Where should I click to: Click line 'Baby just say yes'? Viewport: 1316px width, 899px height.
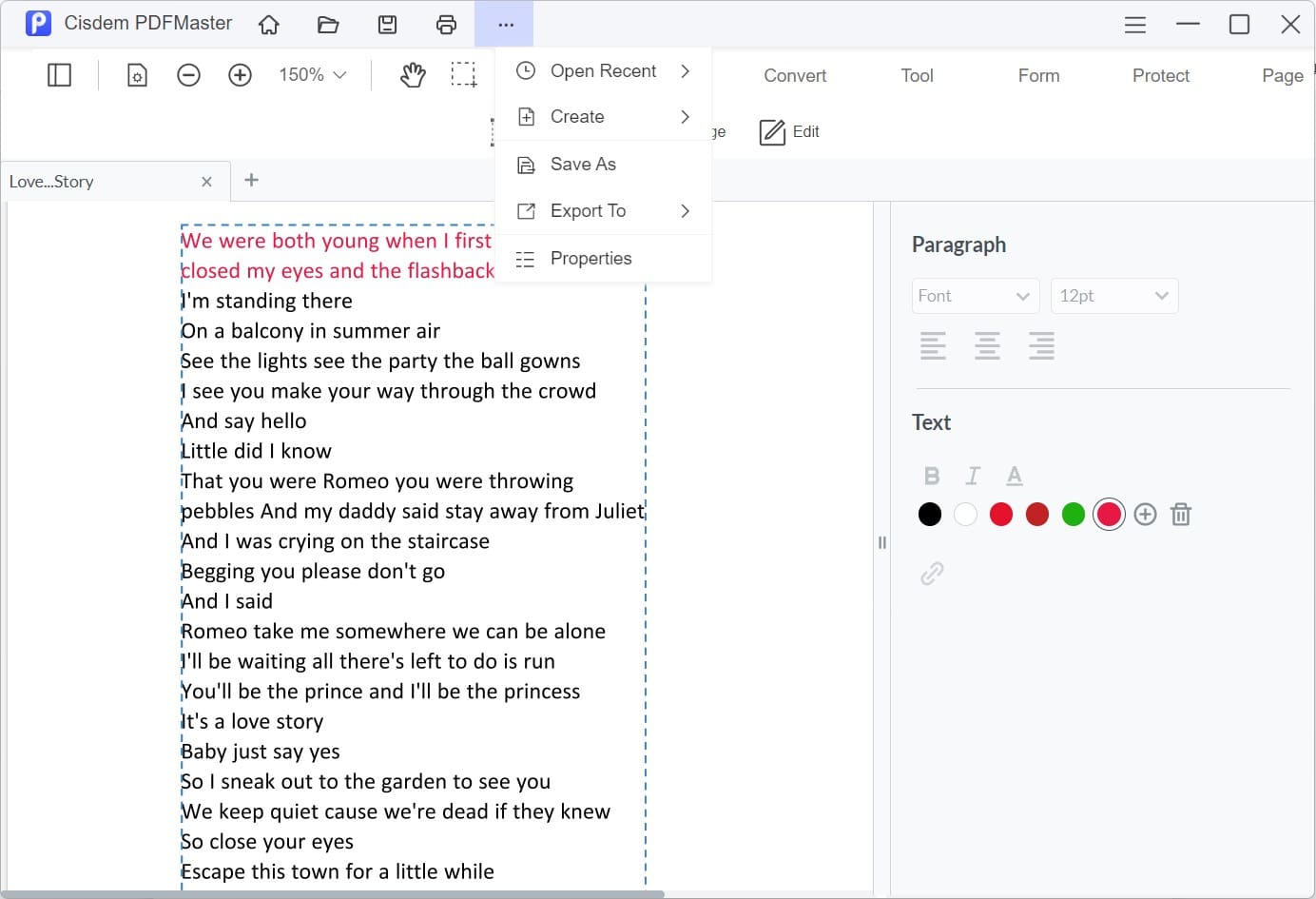261,752
